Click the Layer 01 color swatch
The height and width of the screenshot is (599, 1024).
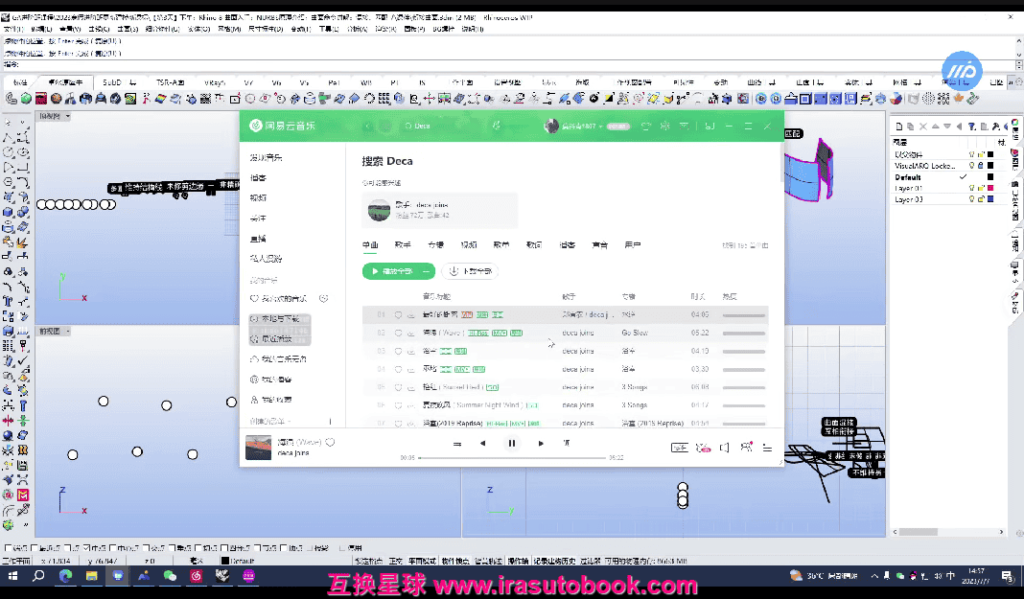click(x=990, y=188)
